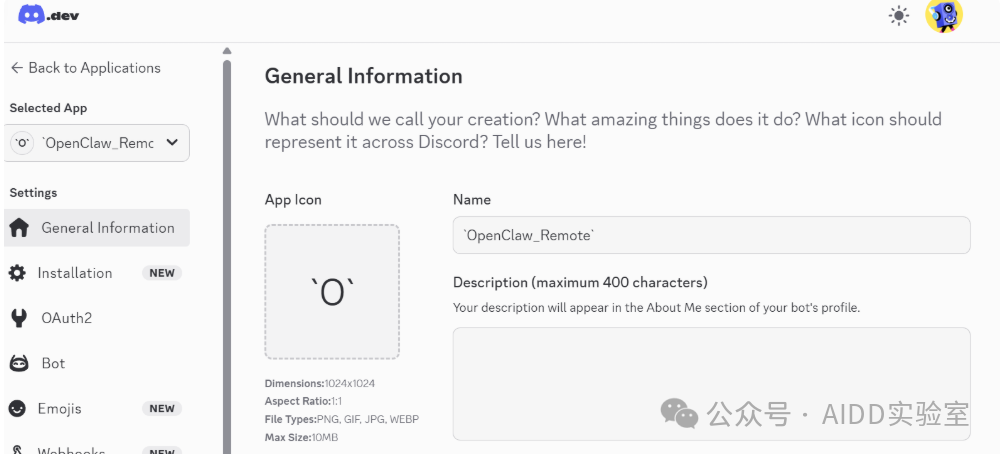Click the OpenClaw_Remote name in the app selector

[x=98, y=143]
